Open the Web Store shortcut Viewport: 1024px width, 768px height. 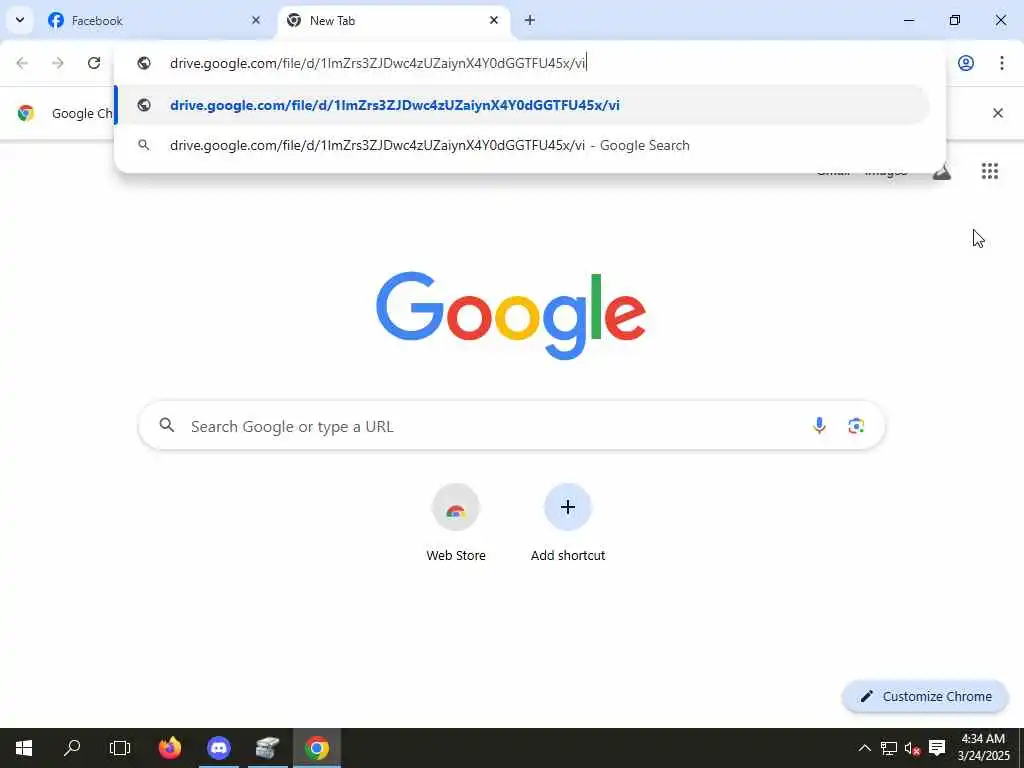(x=456, y=523)
